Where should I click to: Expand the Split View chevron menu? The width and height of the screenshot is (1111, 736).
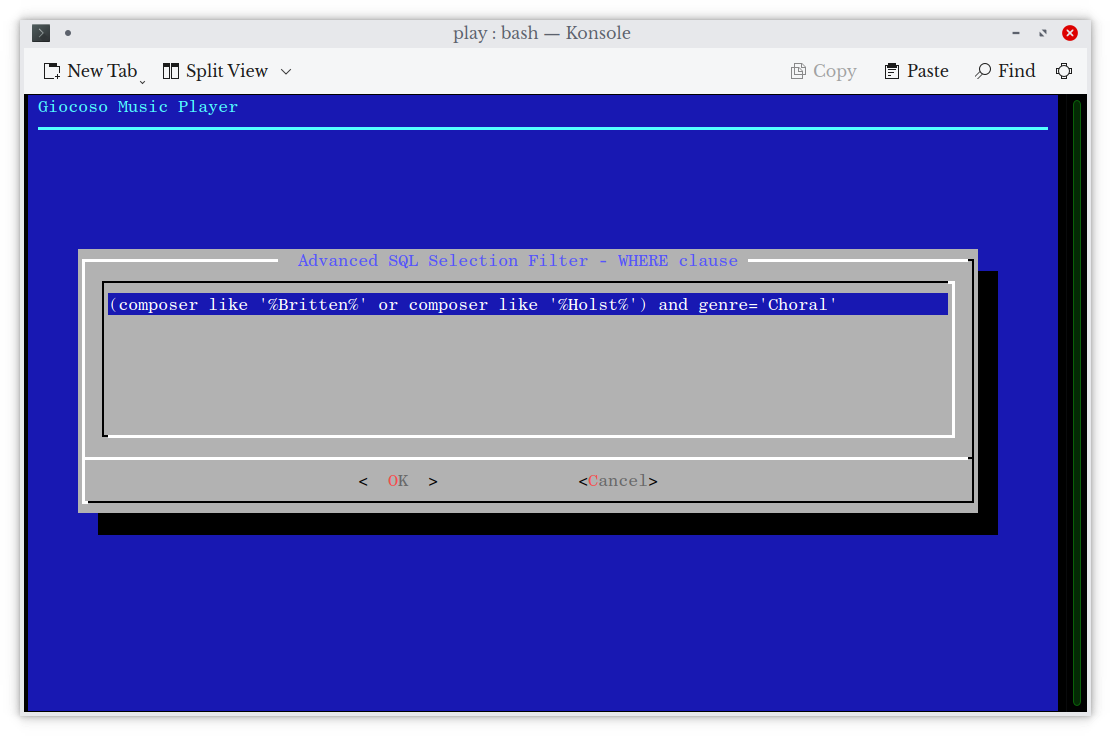click(x=286, y=72)
